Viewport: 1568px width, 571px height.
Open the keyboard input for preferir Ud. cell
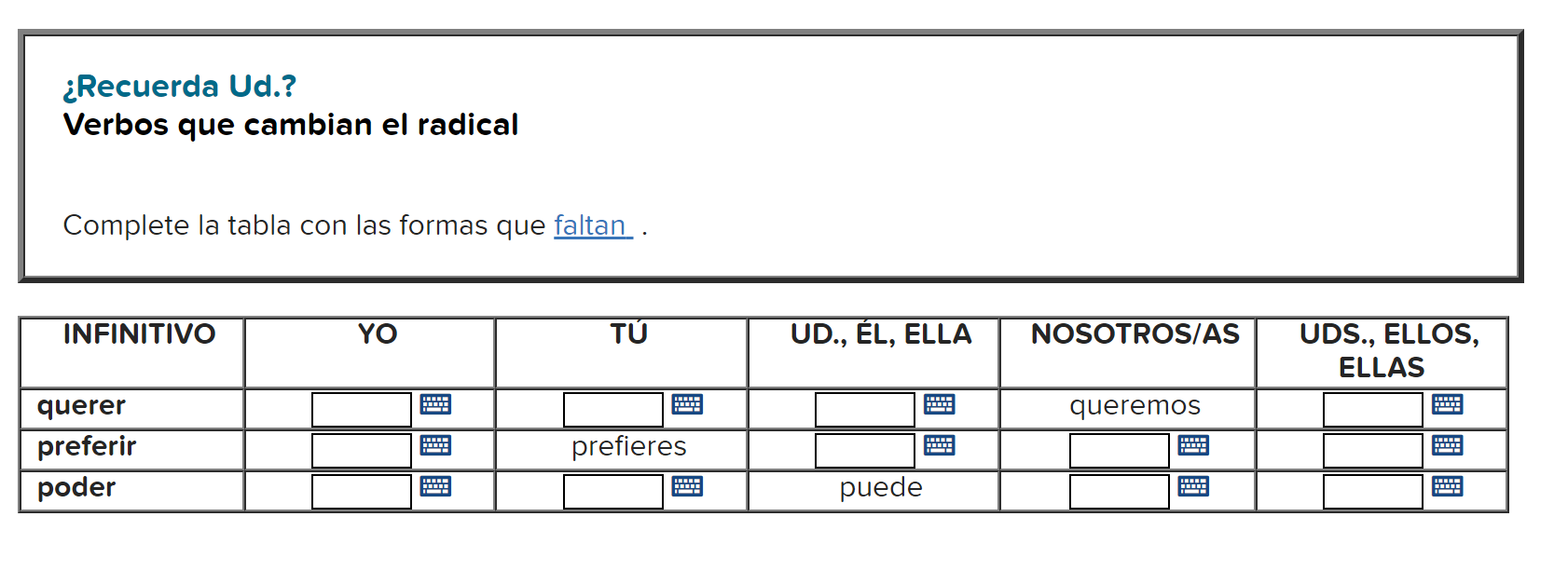[x=941, y=445]
